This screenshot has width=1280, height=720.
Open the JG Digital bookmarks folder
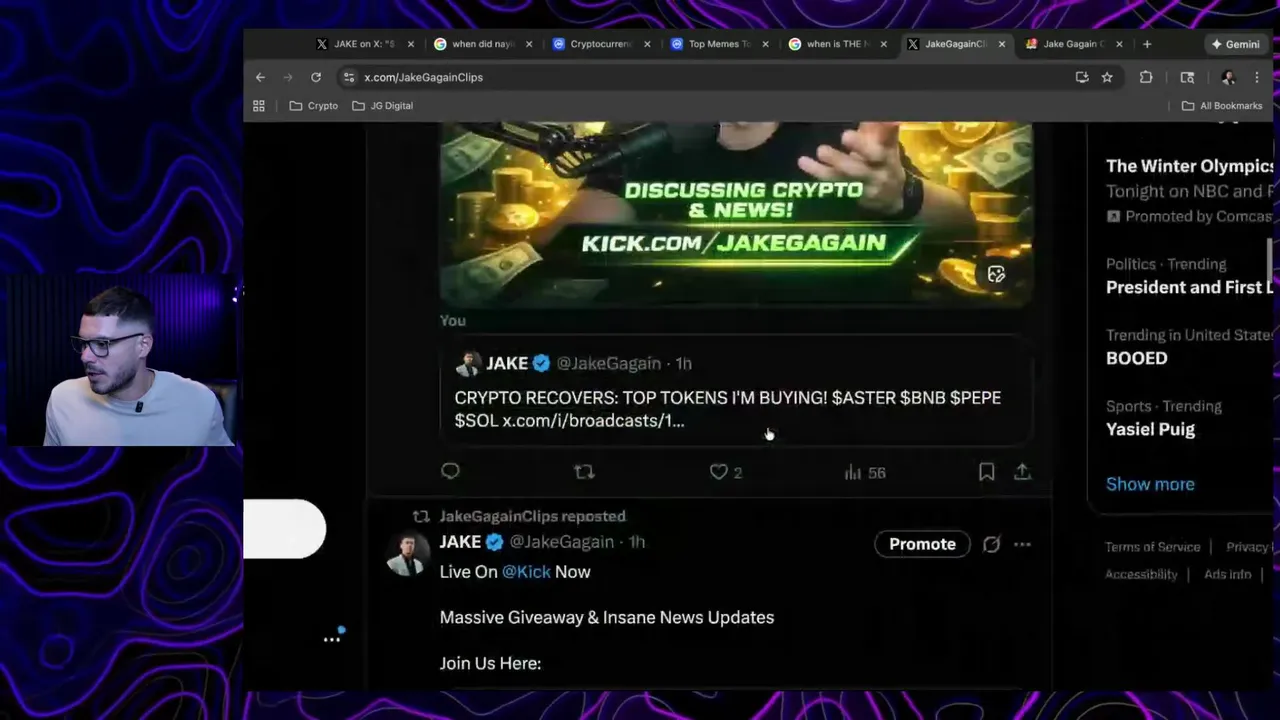pos(383,105)
